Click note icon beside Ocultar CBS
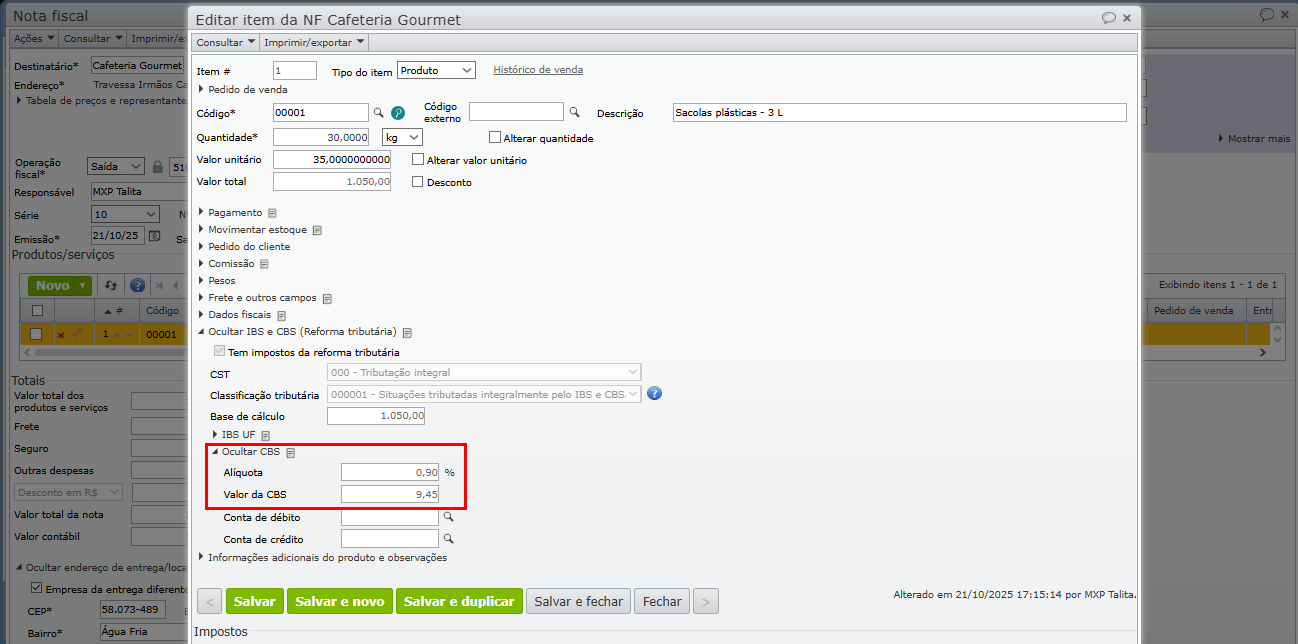The image size is (1298, 644). click(x=290, y=453)
